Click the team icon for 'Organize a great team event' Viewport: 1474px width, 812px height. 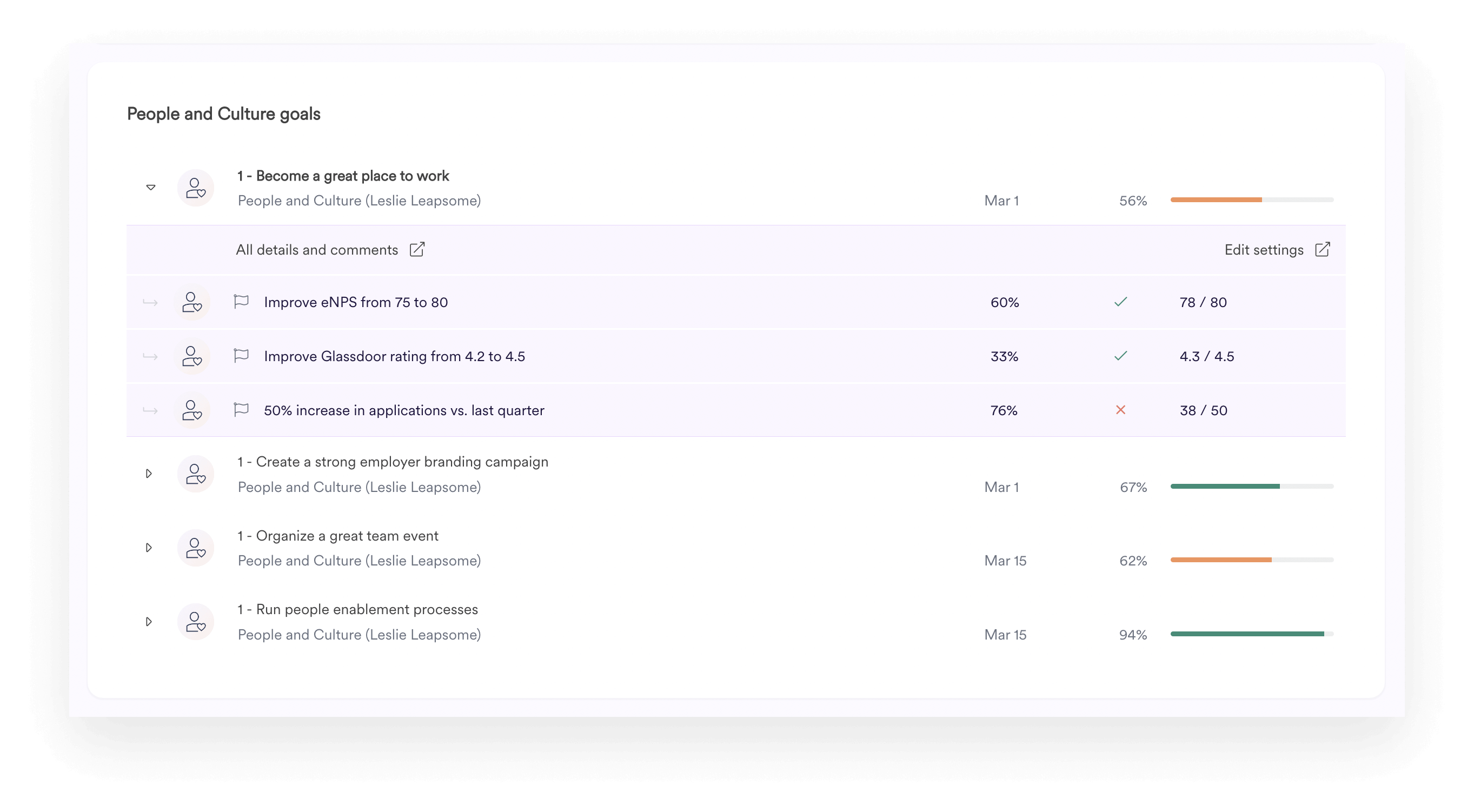pyautogui.click(x=195, y=547)
